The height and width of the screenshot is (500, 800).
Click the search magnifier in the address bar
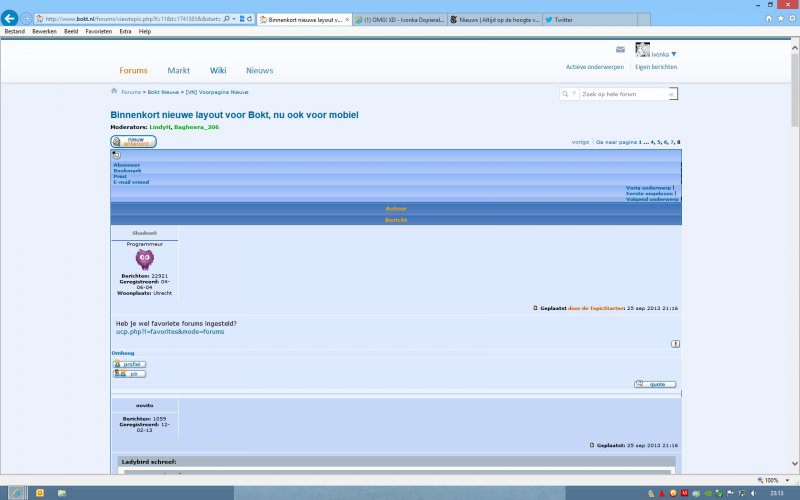(227, 19)
